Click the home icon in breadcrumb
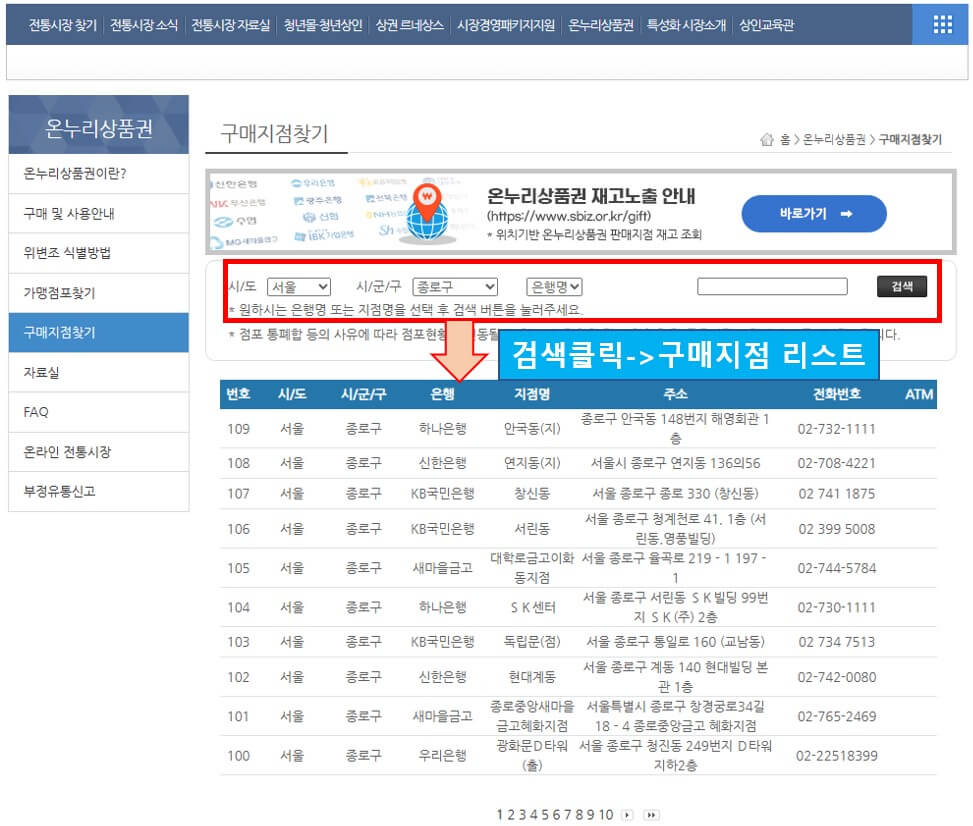The image size is (973, 826). click(767, 140)
